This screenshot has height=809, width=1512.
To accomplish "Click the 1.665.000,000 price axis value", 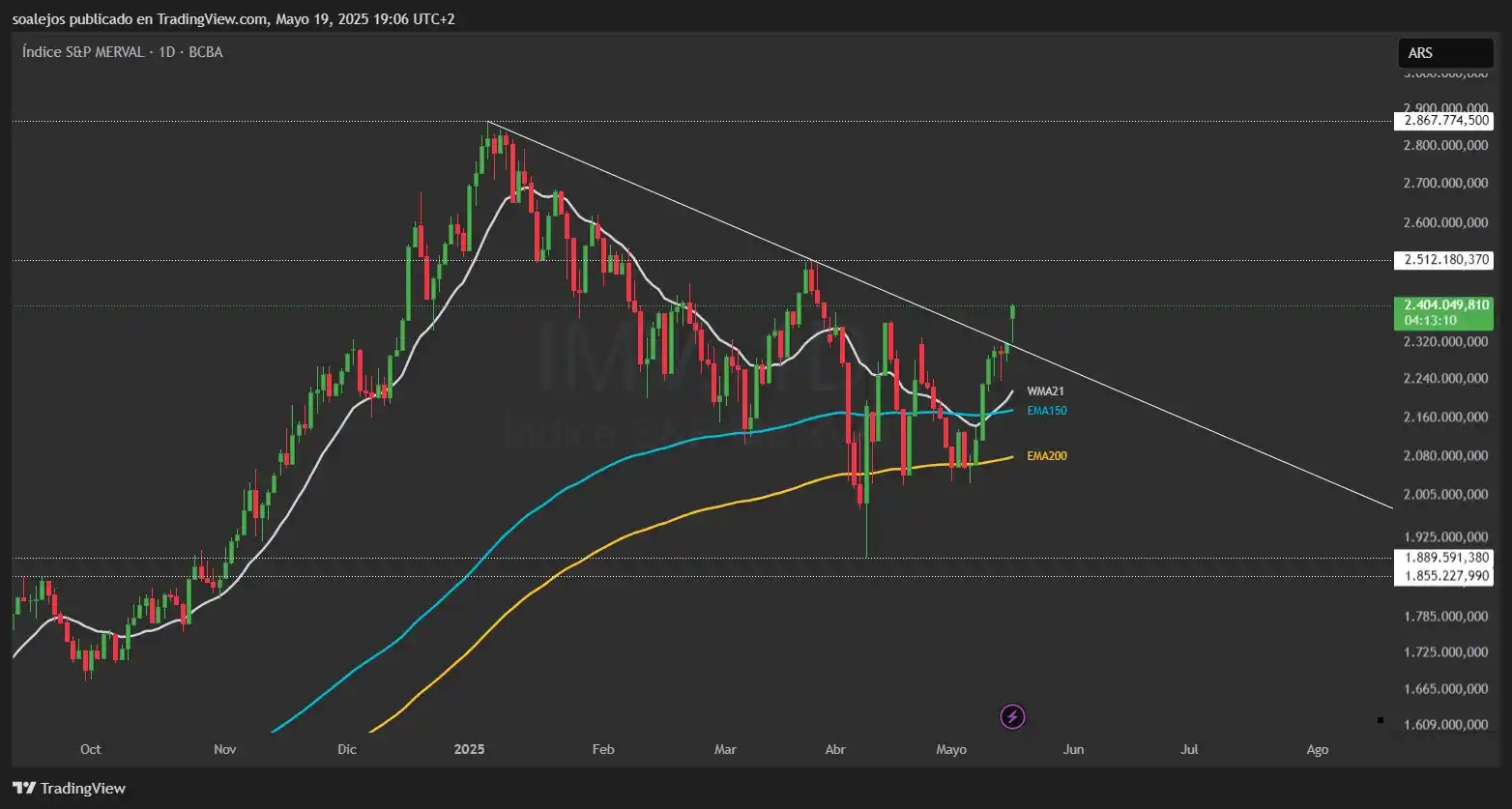I will (1446, 689).
